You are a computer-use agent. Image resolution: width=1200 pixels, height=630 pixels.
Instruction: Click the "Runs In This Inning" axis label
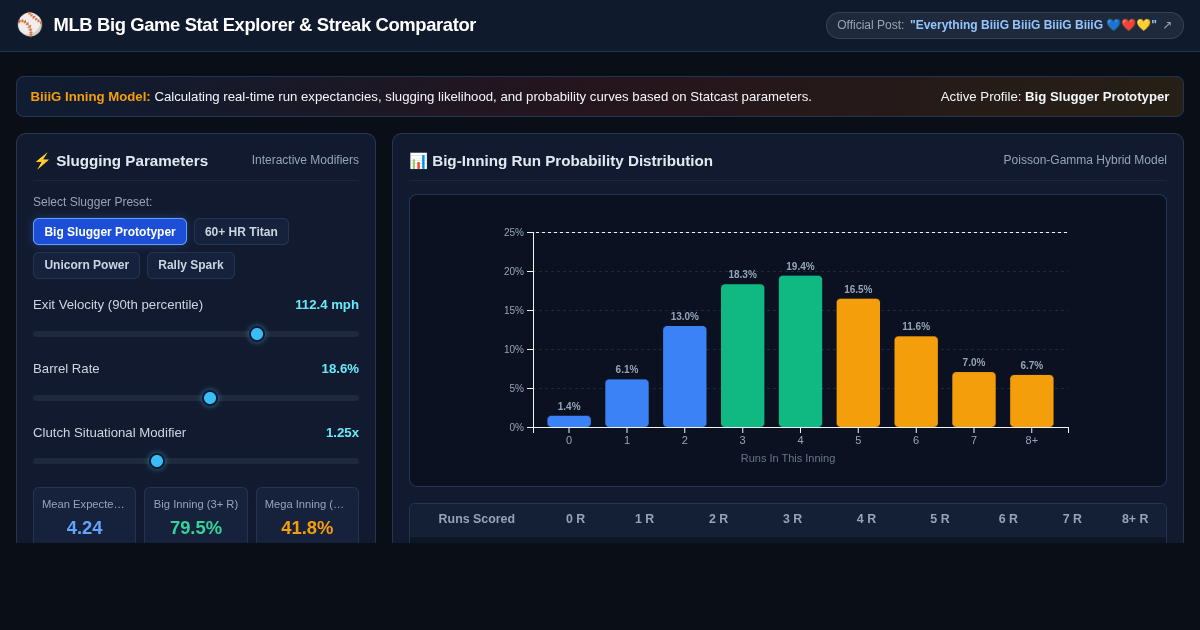click(x=788, y=458)
